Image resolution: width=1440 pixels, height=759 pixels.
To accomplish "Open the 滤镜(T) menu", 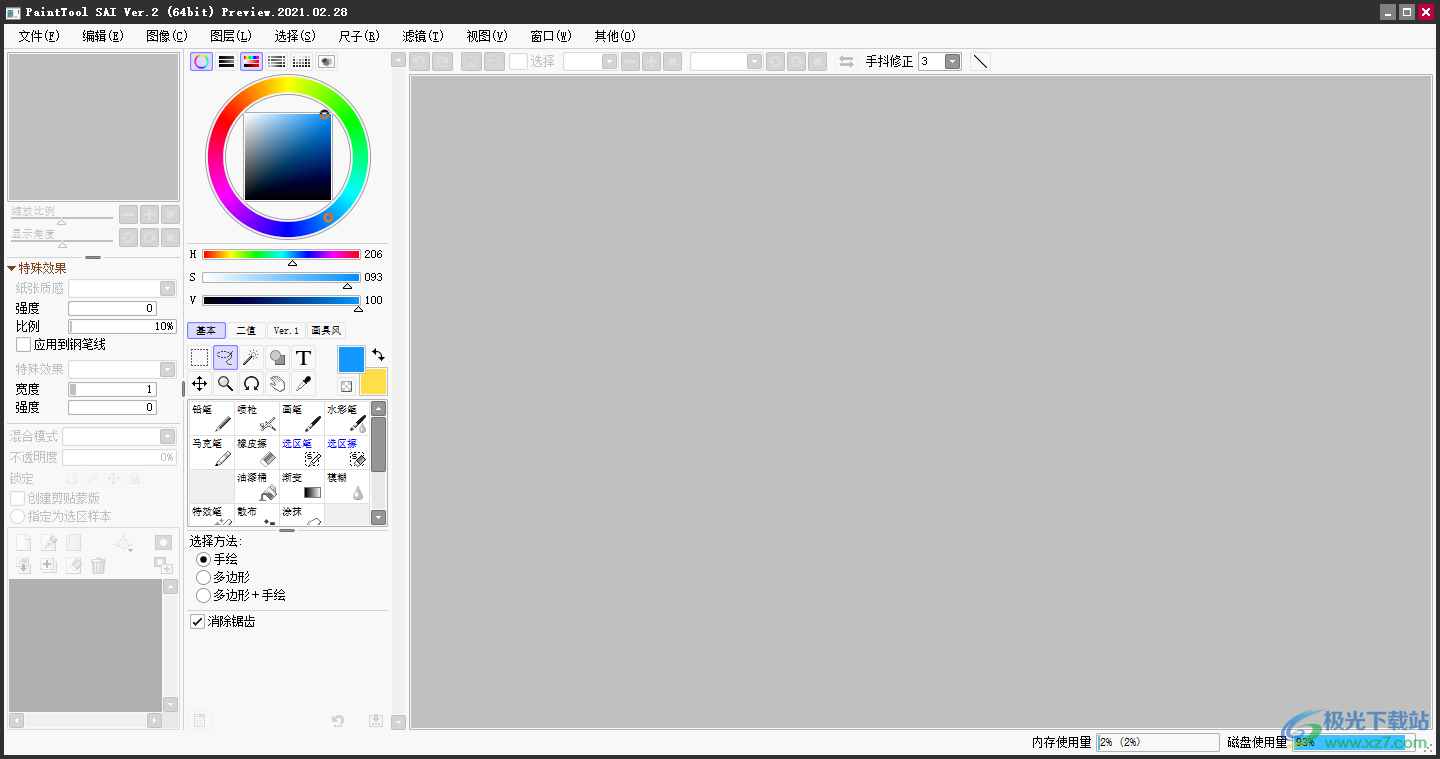I will tap(423, 36).
